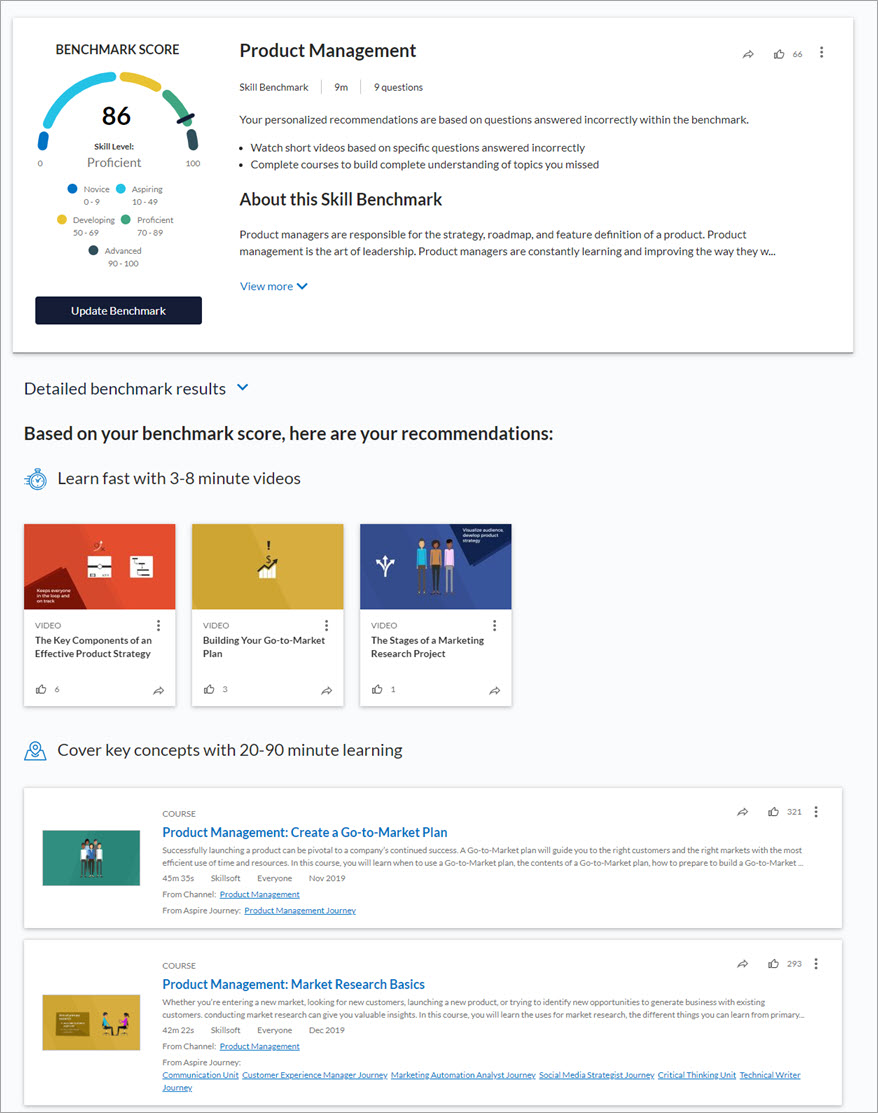Follow the Customer Experience Manager Journey link
878x1113 pixels.
[x=314, y=1075]
